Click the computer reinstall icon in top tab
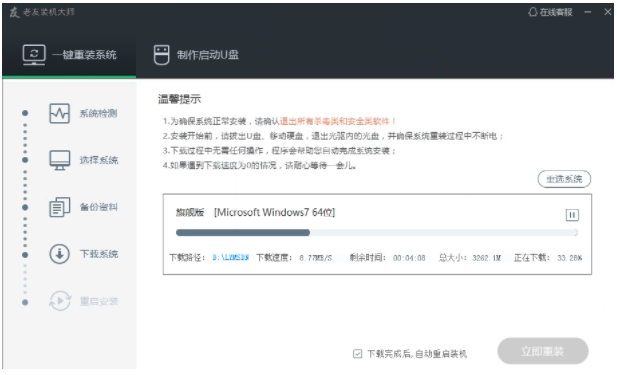Image resolution: width=617 pixels, height=375 pixels. 34,55
